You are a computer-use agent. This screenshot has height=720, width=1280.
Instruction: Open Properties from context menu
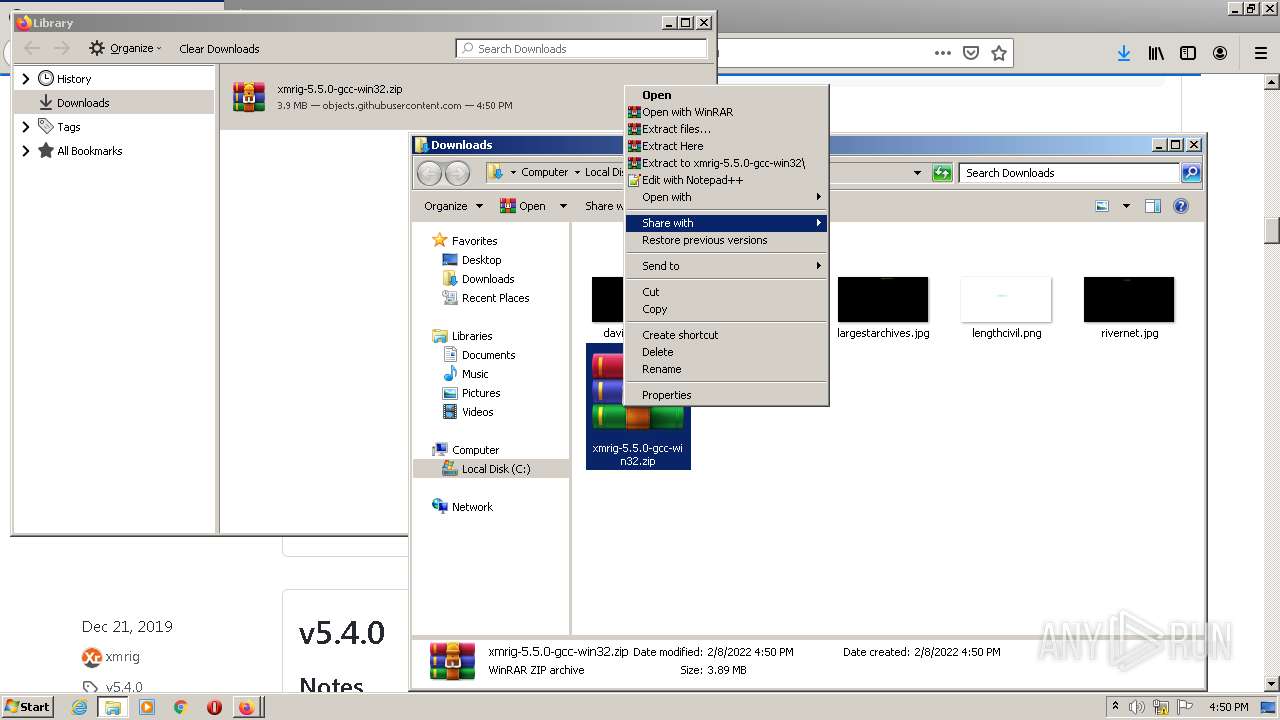726,395
